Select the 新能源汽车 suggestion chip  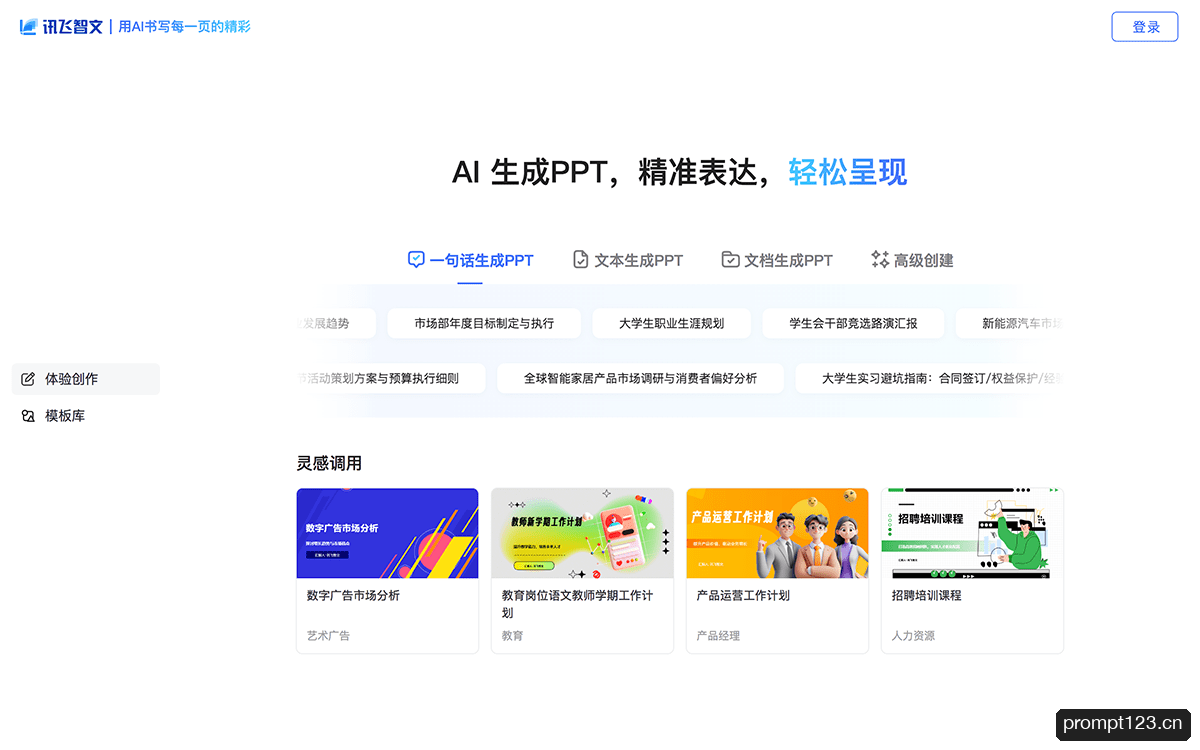coord(1010,323)
